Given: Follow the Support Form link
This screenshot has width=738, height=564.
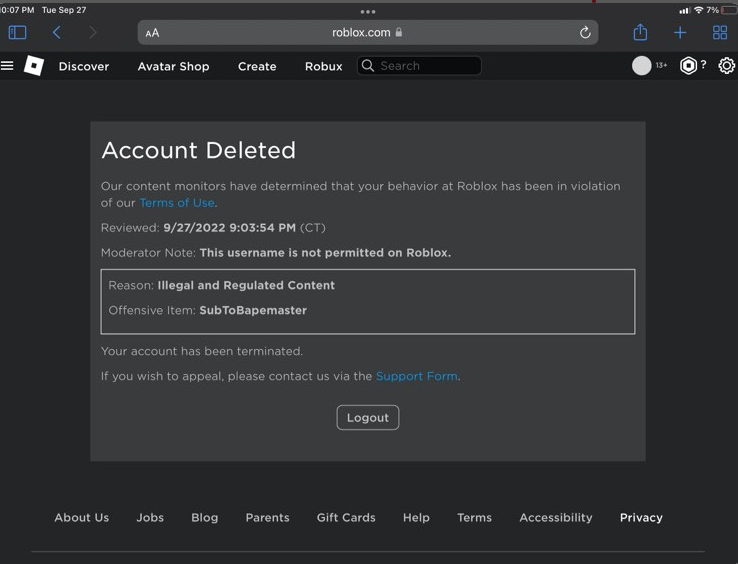Looking at the screenshot, I should tap(417, 376).
